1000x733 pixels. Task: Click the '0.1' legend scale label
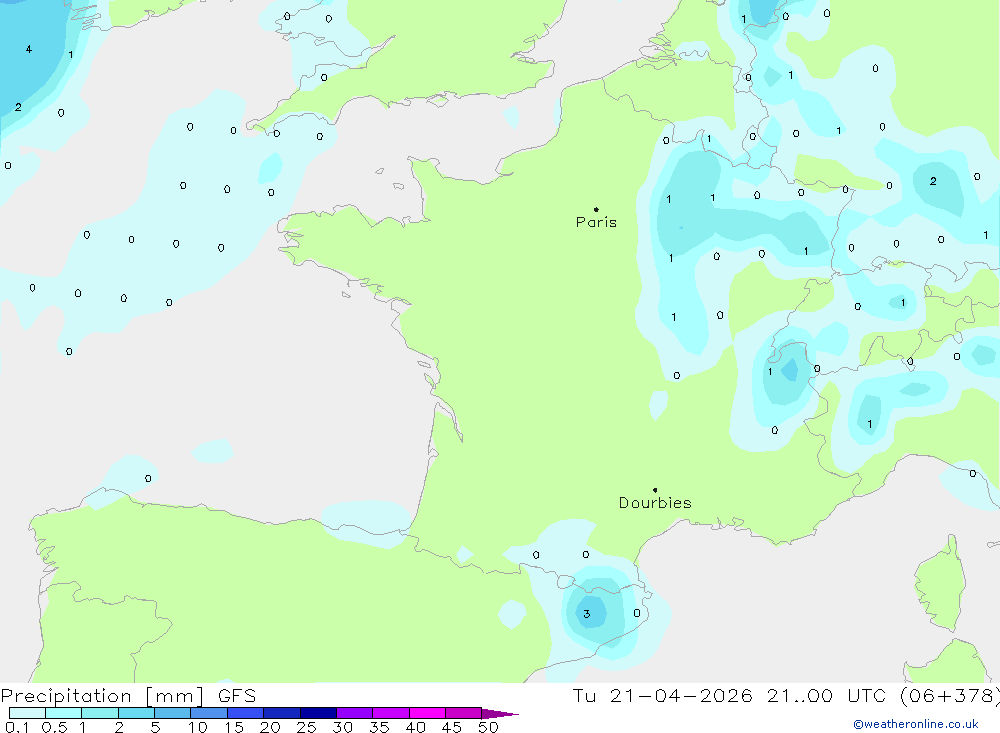click(x=17, y=727)
